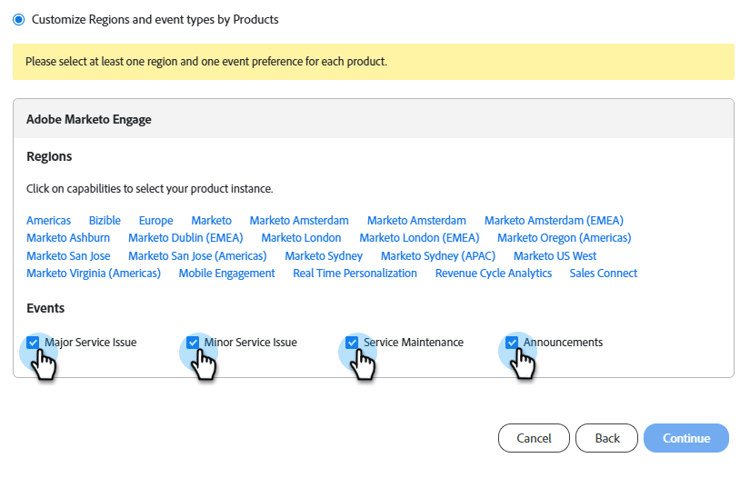
Task: Select Marketo Dublin (EMEA) link
Action: tap(186, 238)
